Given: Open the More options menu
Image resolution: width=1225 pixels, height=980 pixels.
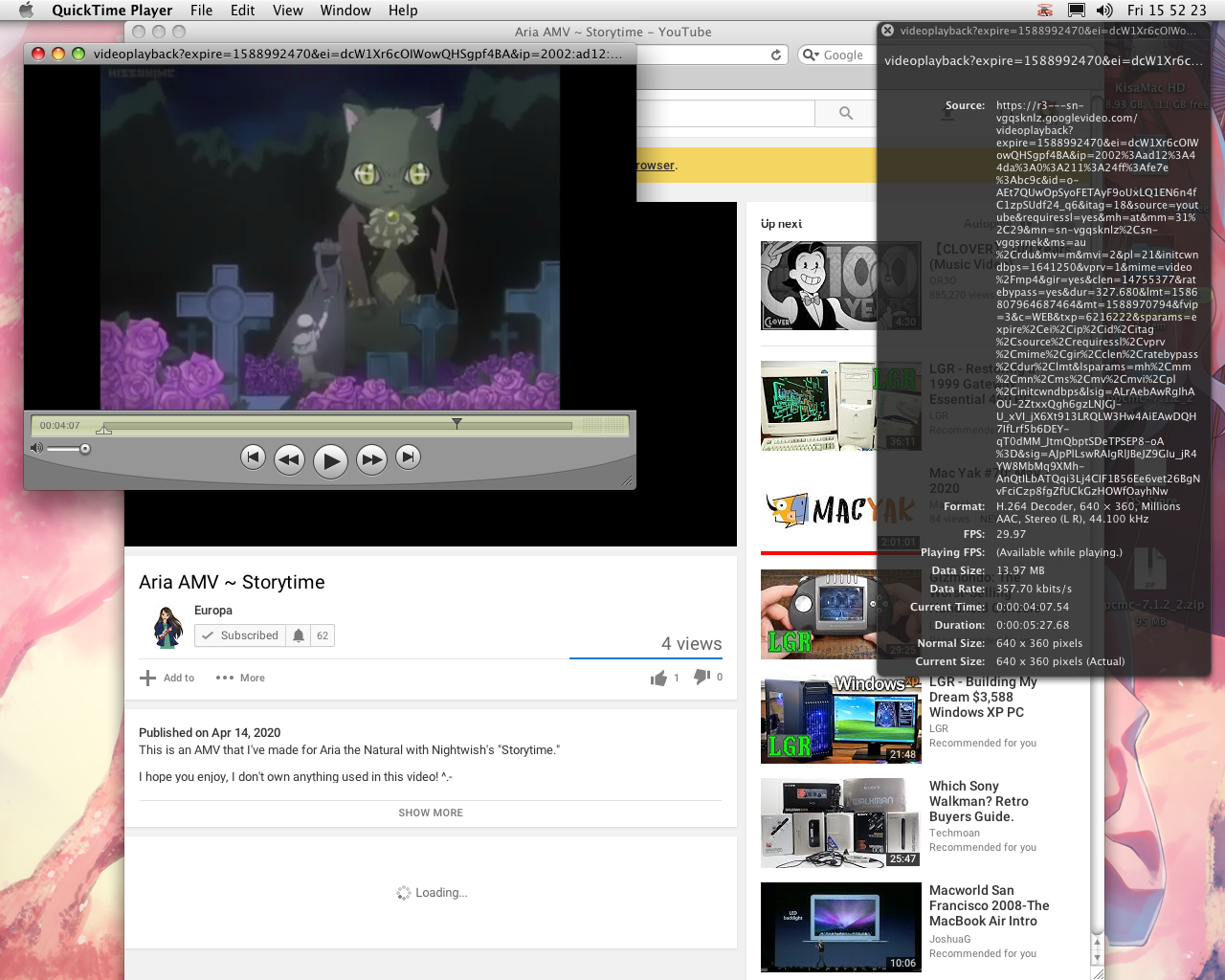Looking at the screenshot, I should (x=240, y=678).
